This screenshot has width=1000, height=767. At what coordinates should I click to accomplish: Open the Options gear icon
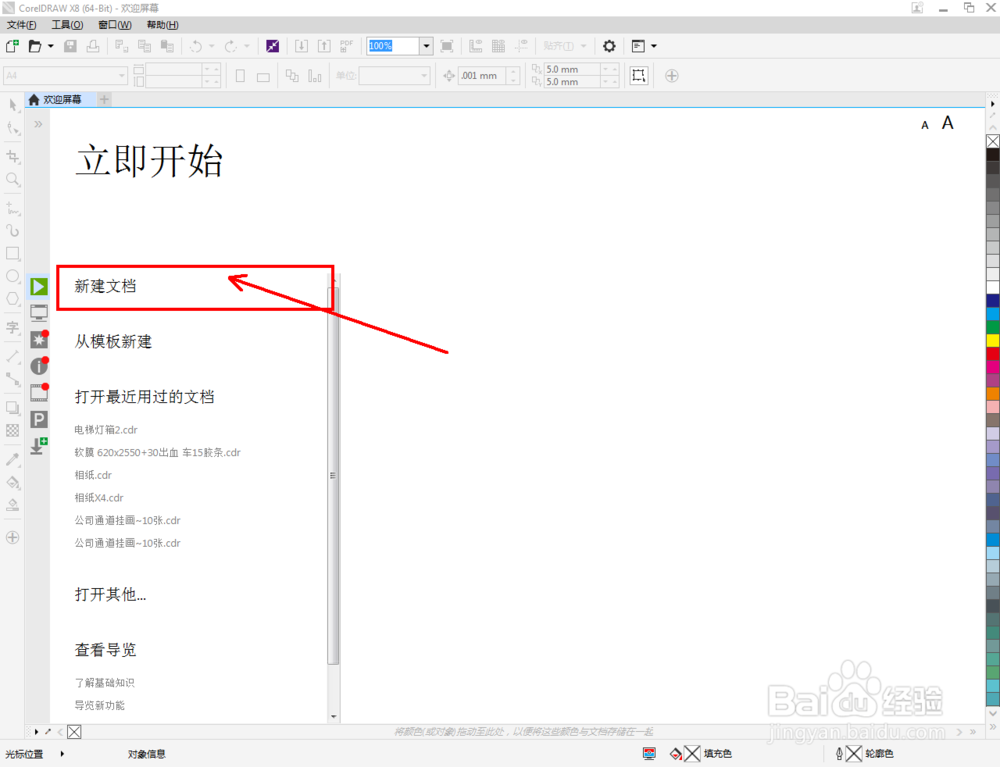(x=609, y=46)
